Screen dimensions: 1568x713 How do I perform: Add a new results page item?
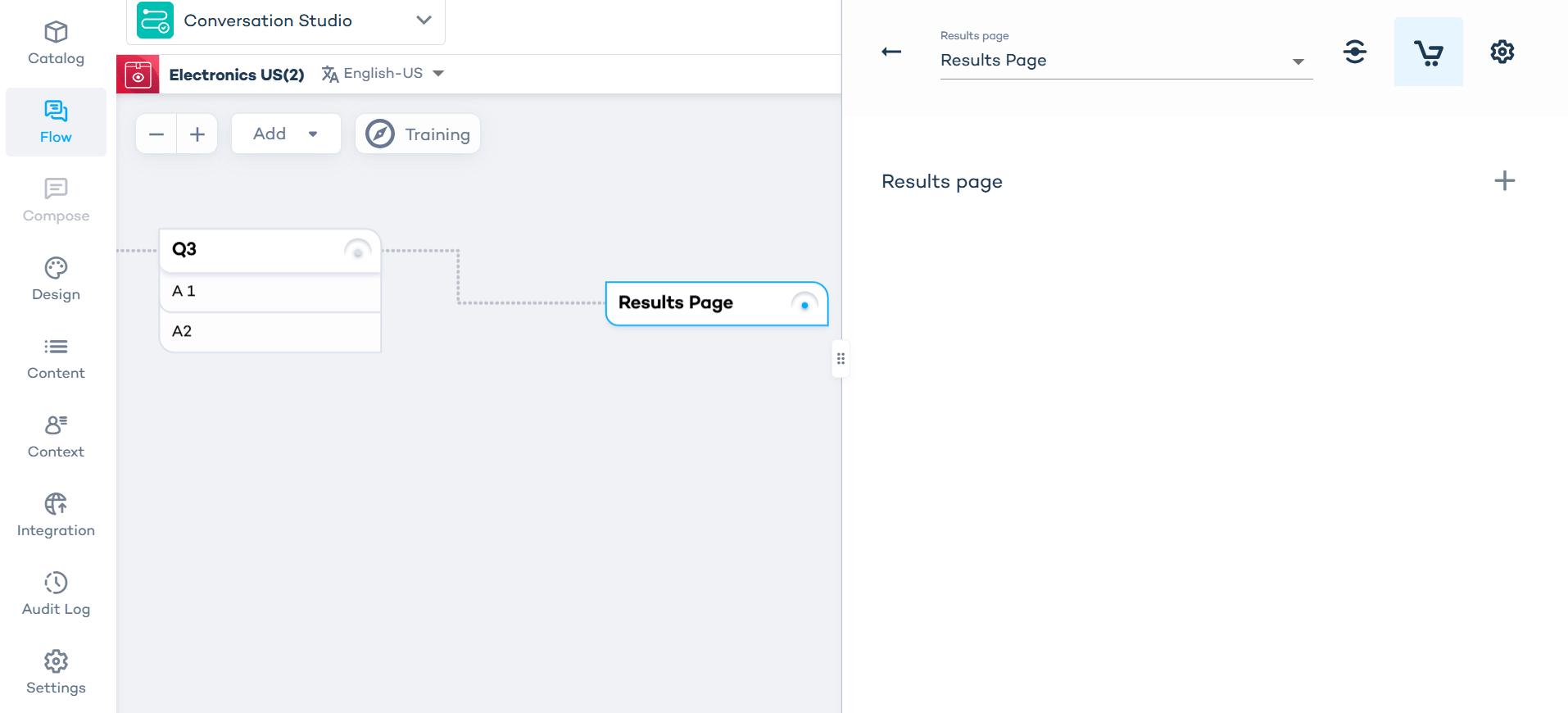click(x=1504, y=181)
